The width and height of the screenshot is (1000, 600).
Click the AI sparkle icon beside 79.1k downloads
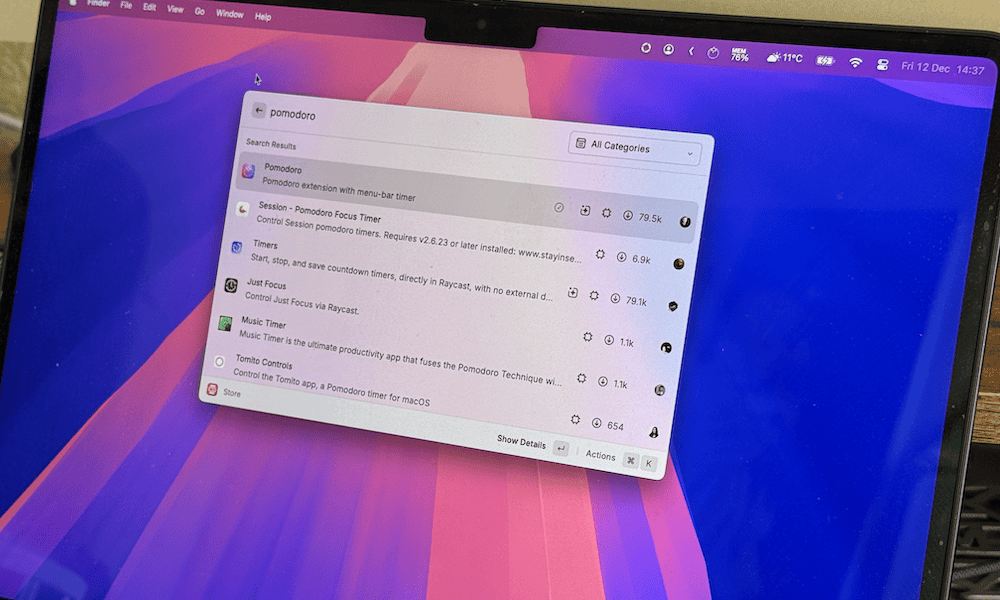pyautogui.click(x=573, y=293)
